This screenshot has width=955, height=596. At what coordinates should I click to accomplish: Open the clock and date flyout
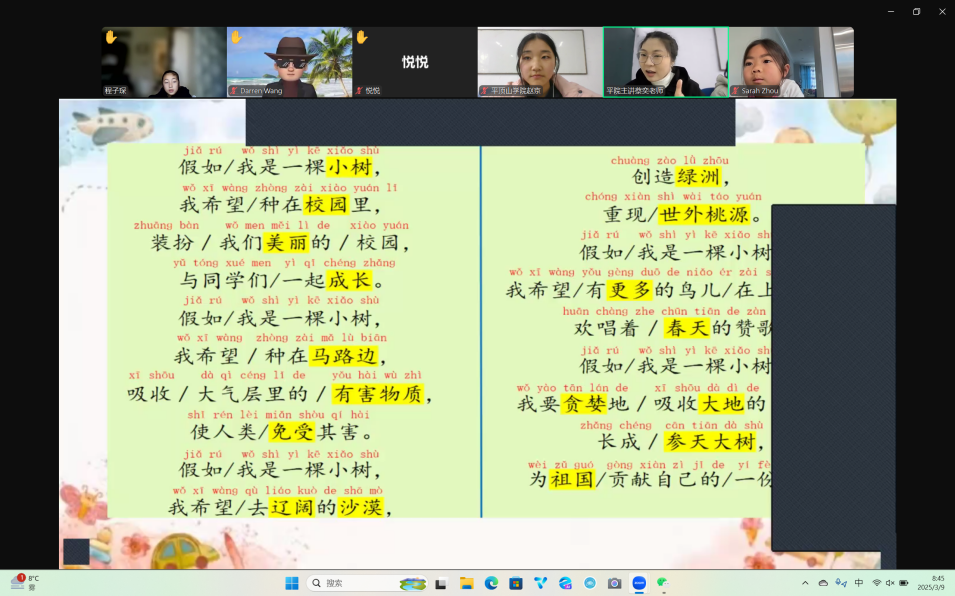point(937,583)
